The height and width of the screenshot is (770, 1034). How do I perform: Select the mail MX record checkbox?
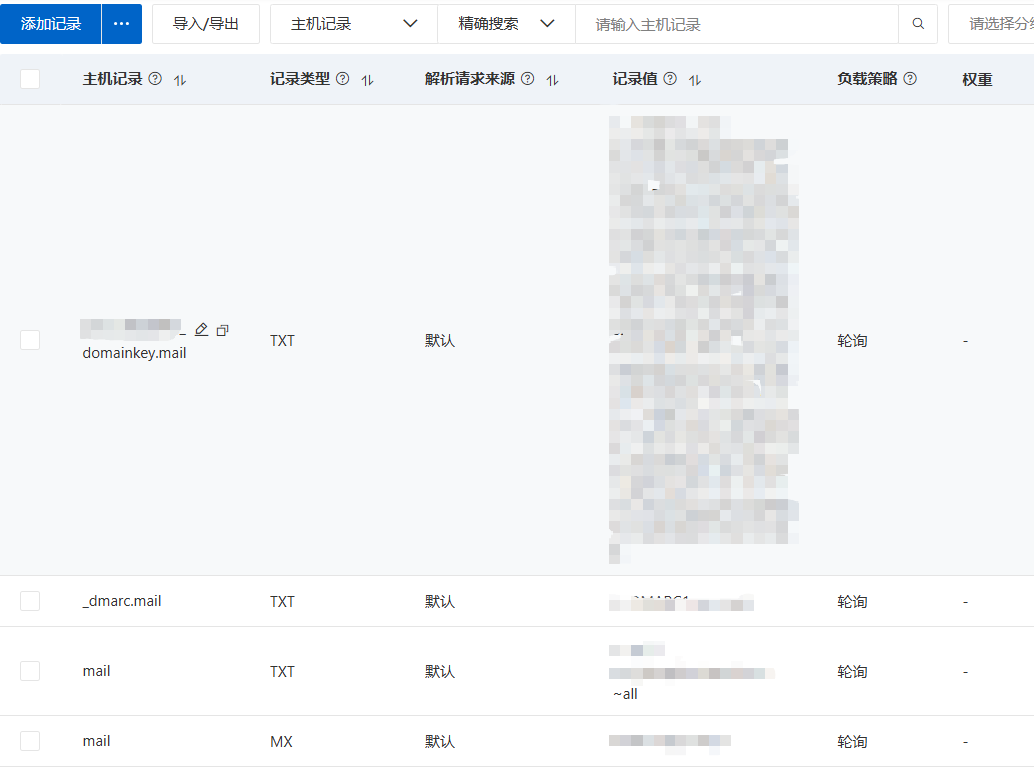[30, 741]
